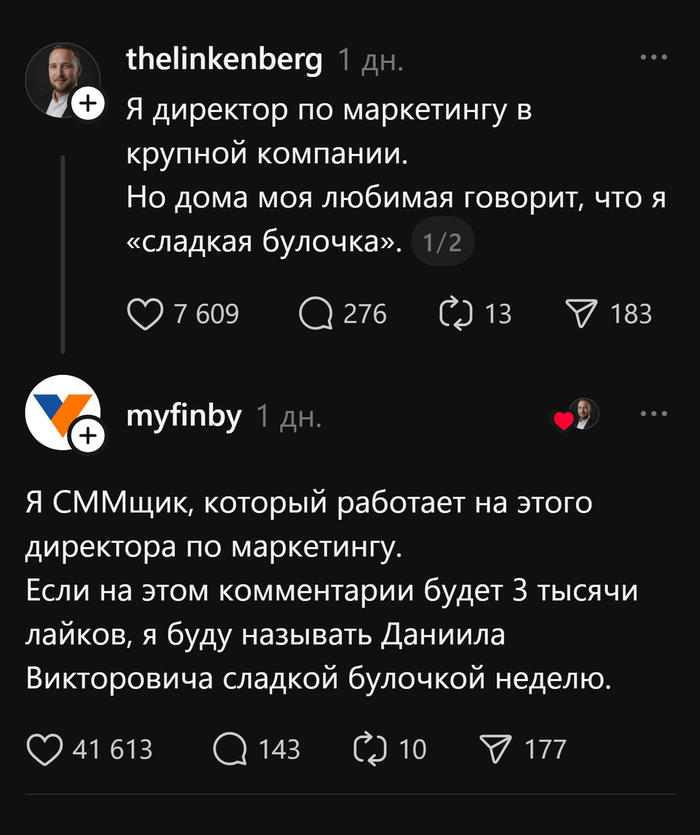The height and width of the screenshot is (835, 700).
Task: Open thelinkenberg's post timestamp
Action: [x=370, y=62]
